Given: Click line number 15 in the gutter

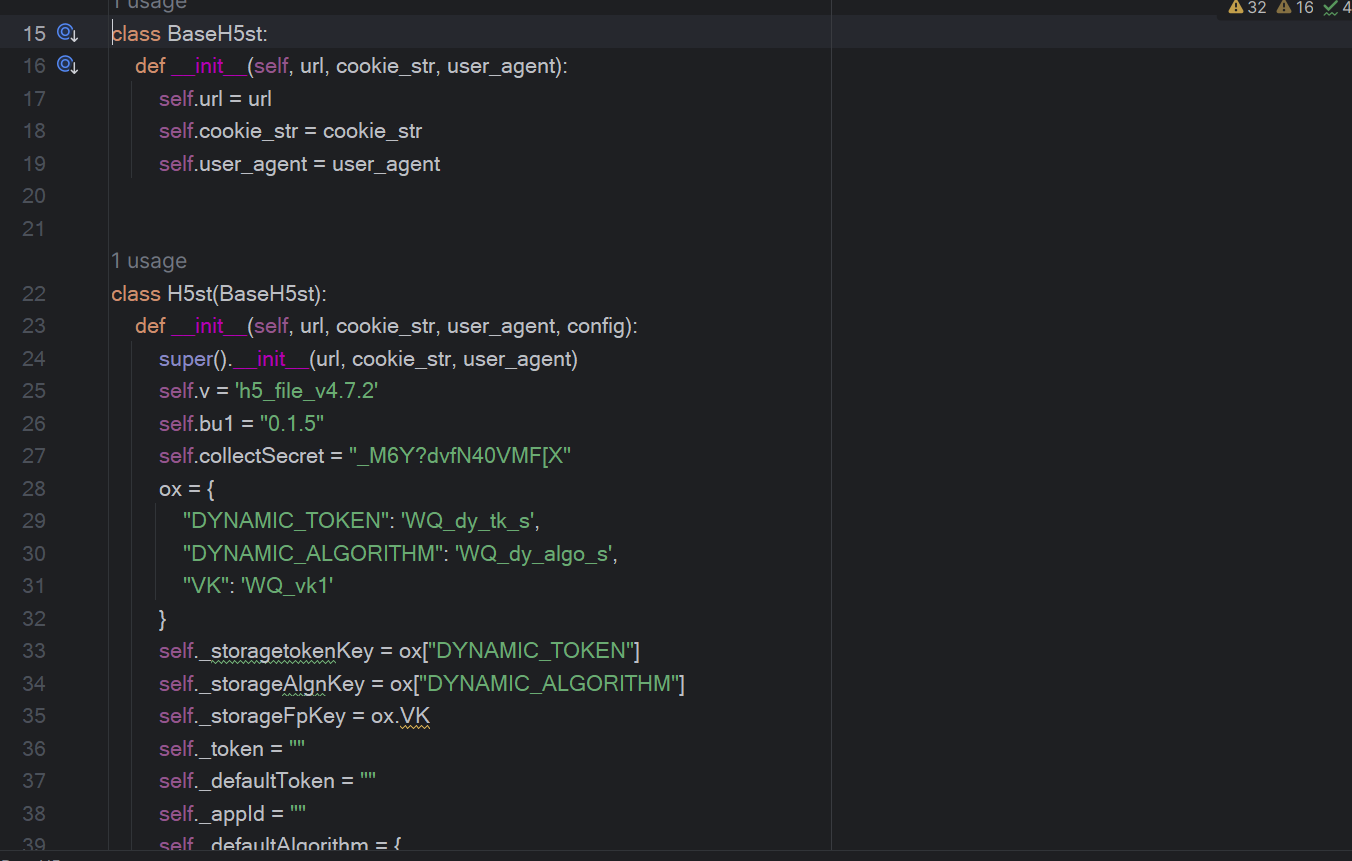Looking at the screenshot, I should (x=34, y=34).
